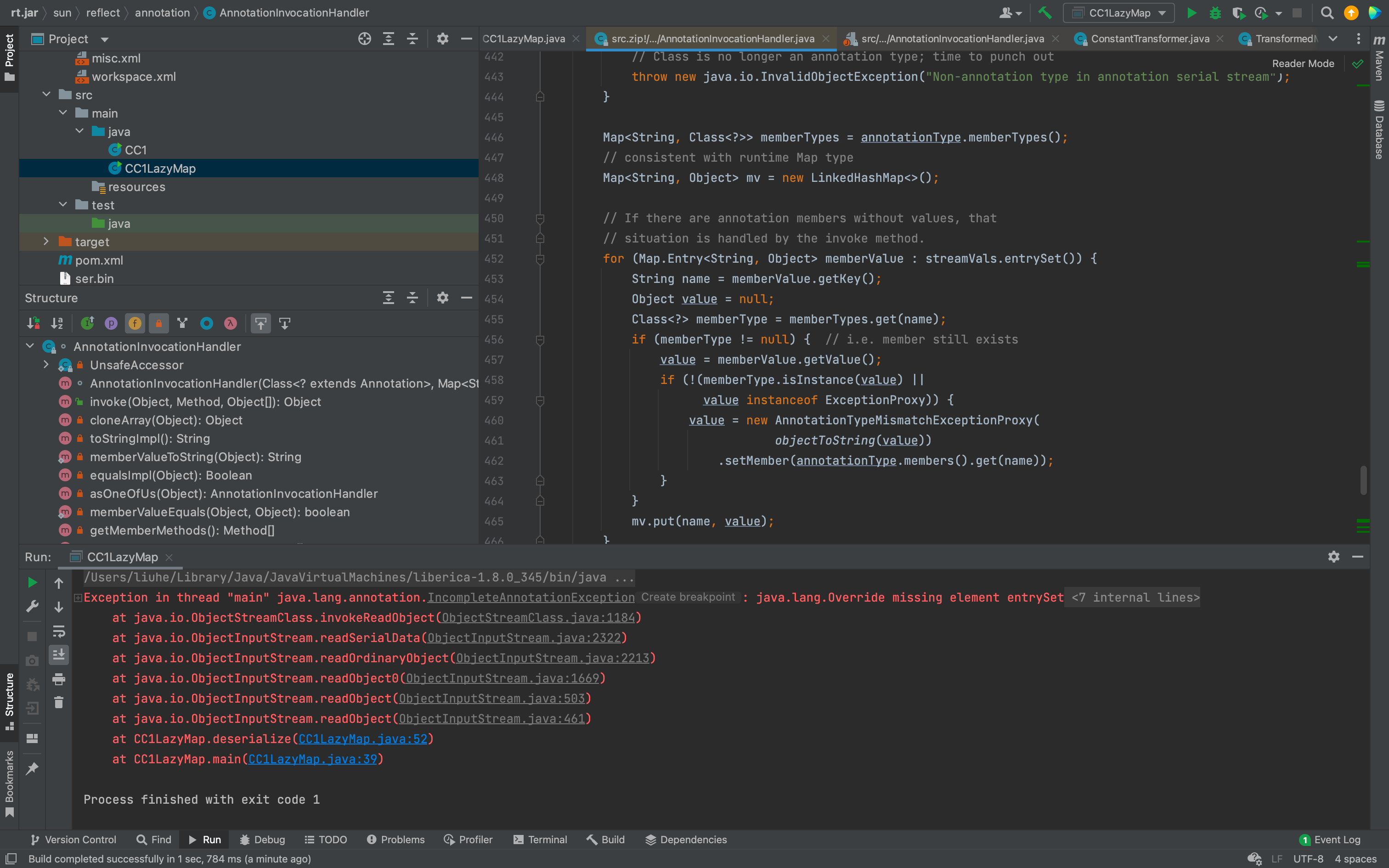This screenshot has width=1389, height=868.
Task: Open the CC1LazyMap.java:52 stack trace link
Action: (363, 739)
